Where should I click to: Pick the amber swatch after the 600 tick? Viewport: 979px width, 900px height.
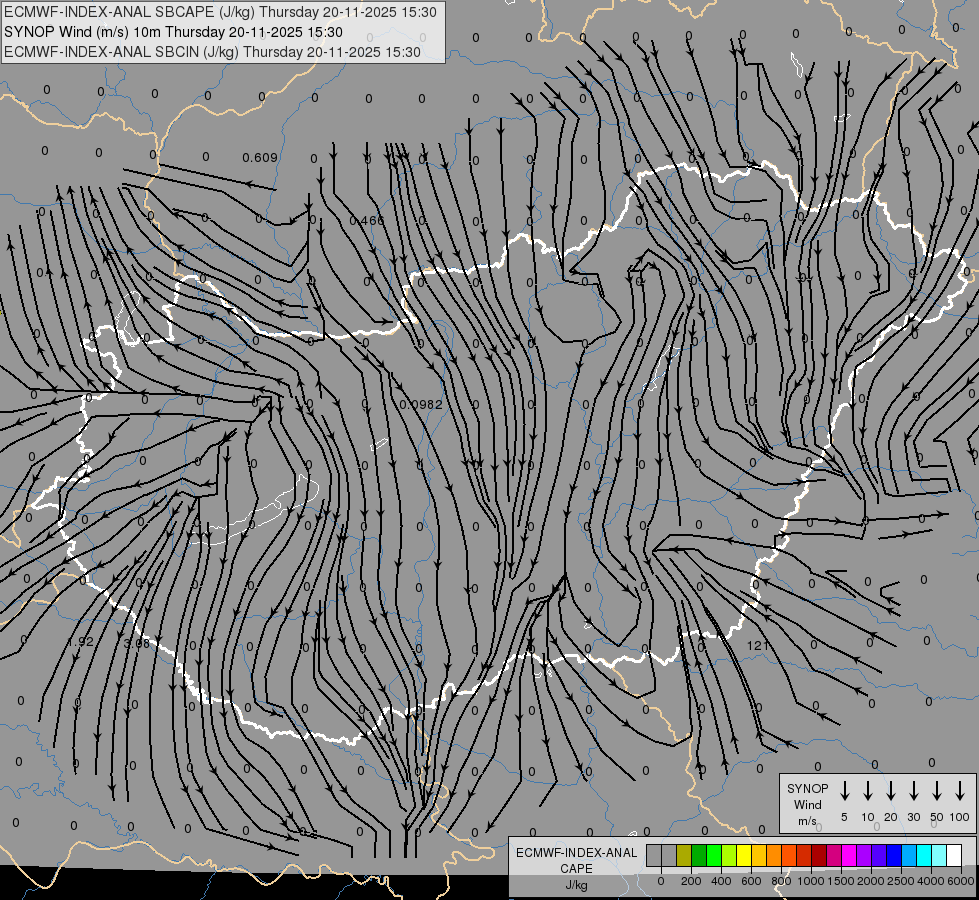click(x=759, y=855)
